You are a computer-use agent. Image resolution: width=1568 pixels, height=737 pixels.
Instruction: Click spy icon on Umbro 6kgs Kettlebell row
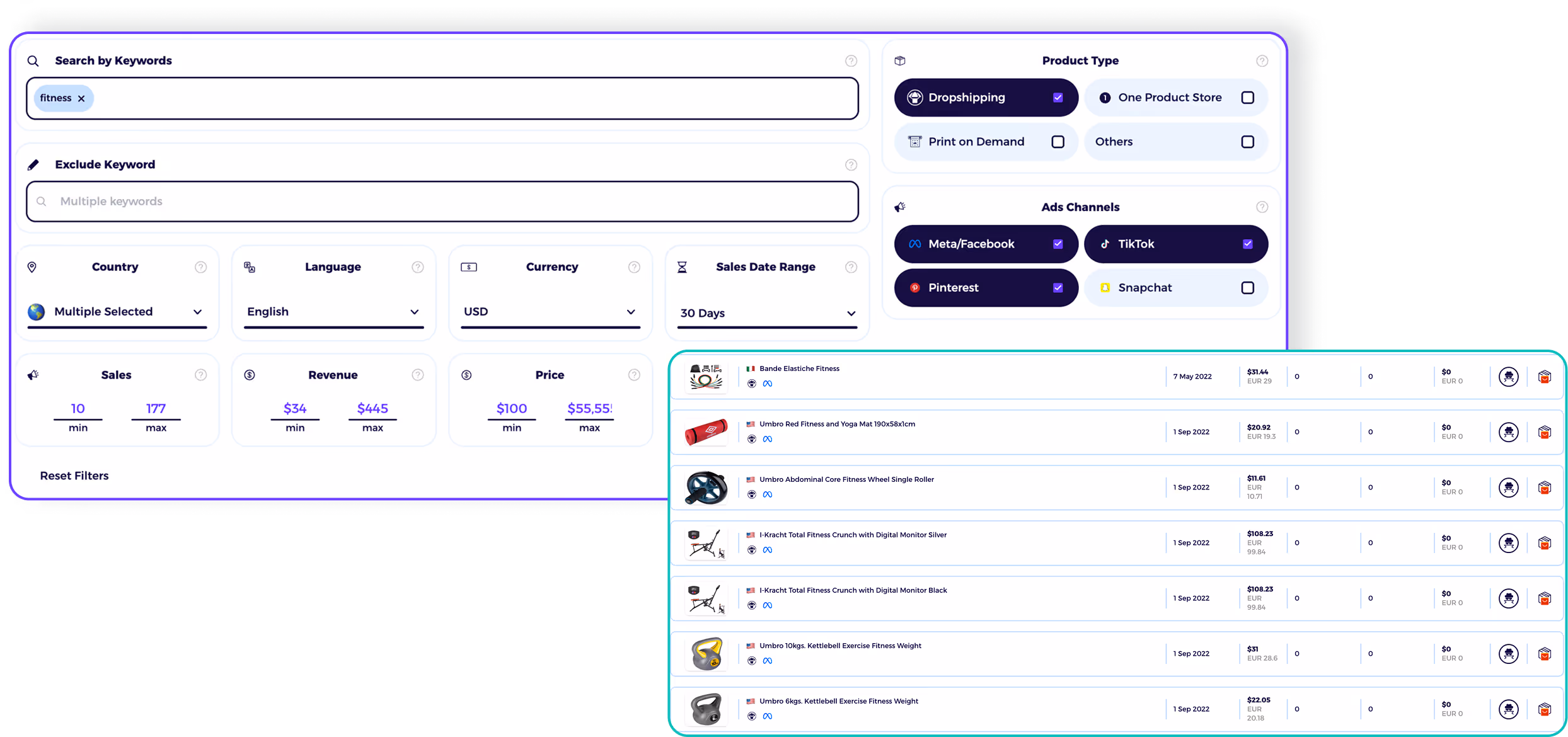click(1508, 709)
